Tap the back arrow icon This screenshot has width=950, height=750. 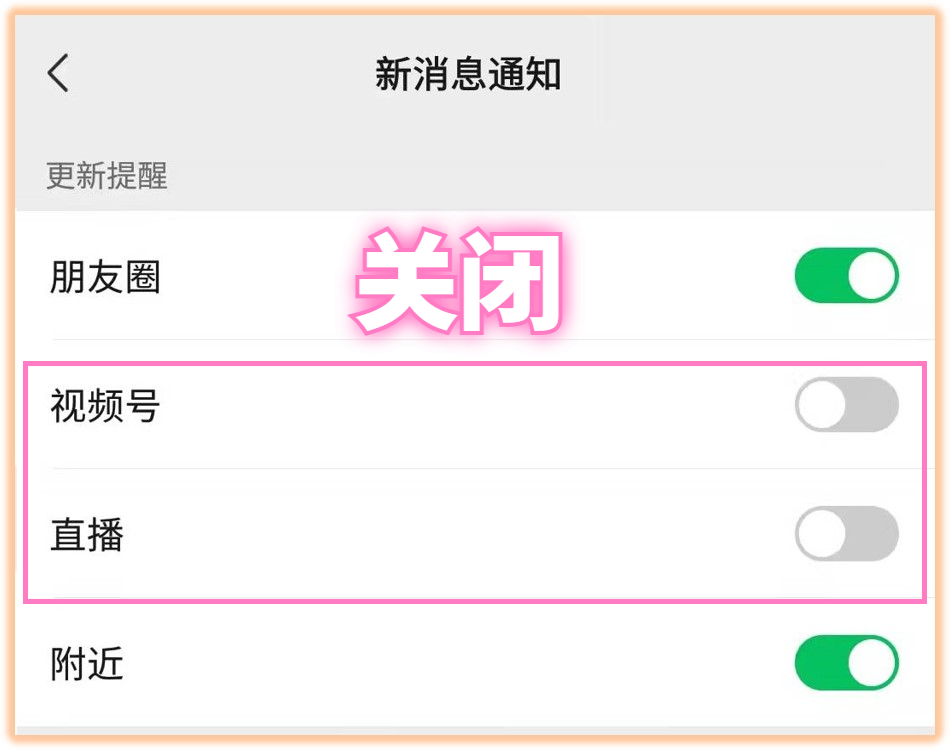coord(58,74)
